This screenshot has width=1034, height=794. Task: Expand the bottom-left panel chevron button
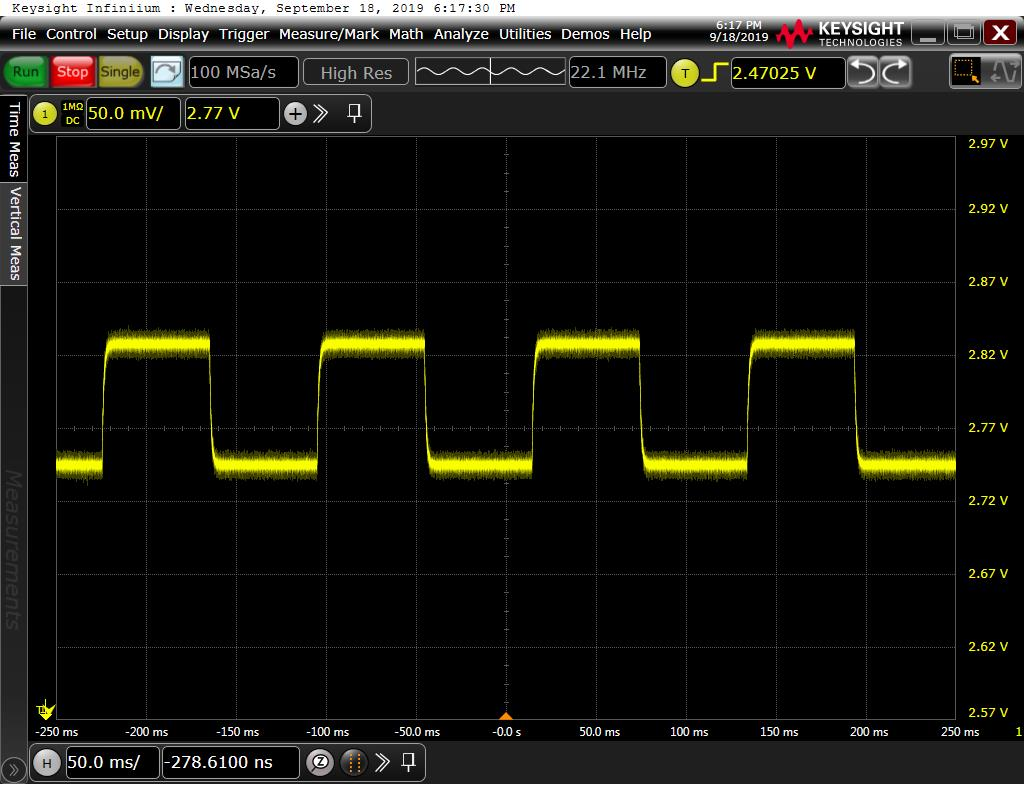(13, 769)
